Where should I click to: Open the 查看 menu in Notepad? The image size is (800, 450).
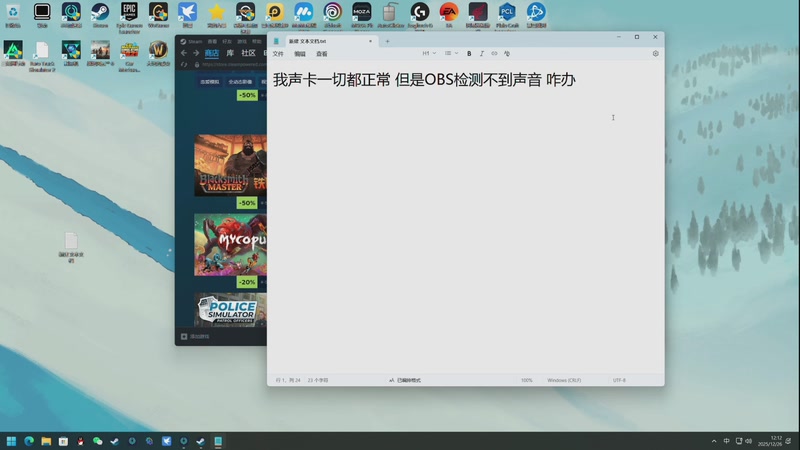point(322,54)
